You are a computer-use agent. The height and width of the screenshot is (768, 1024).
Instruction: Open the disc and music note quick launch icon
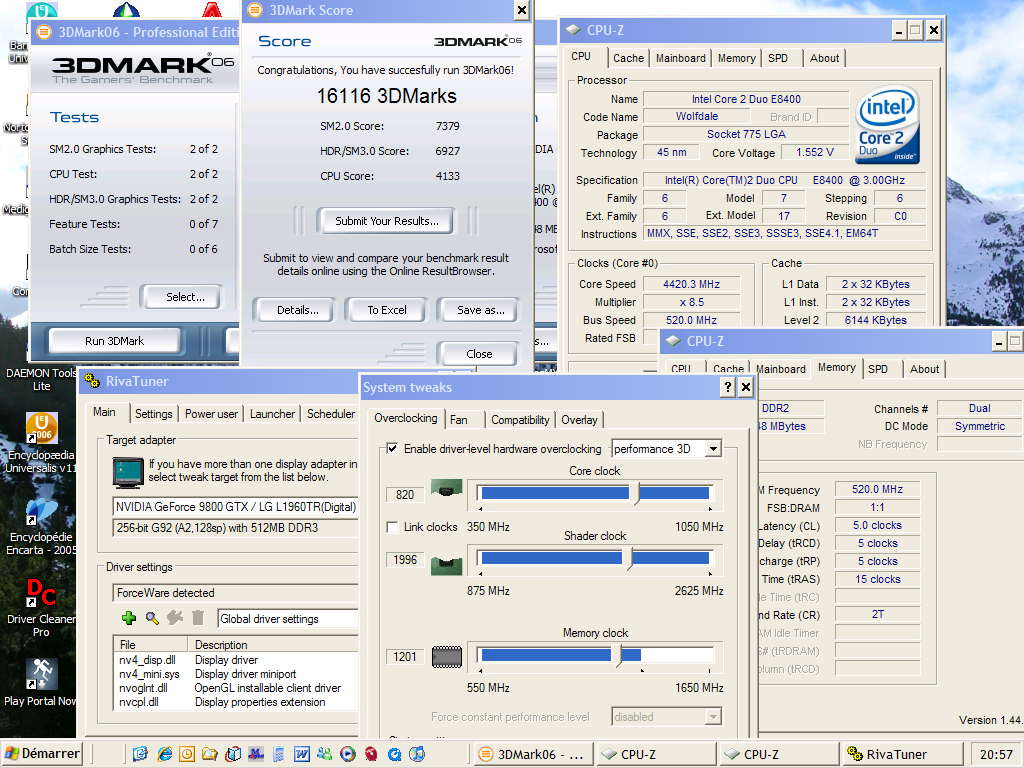coord(417,754)
